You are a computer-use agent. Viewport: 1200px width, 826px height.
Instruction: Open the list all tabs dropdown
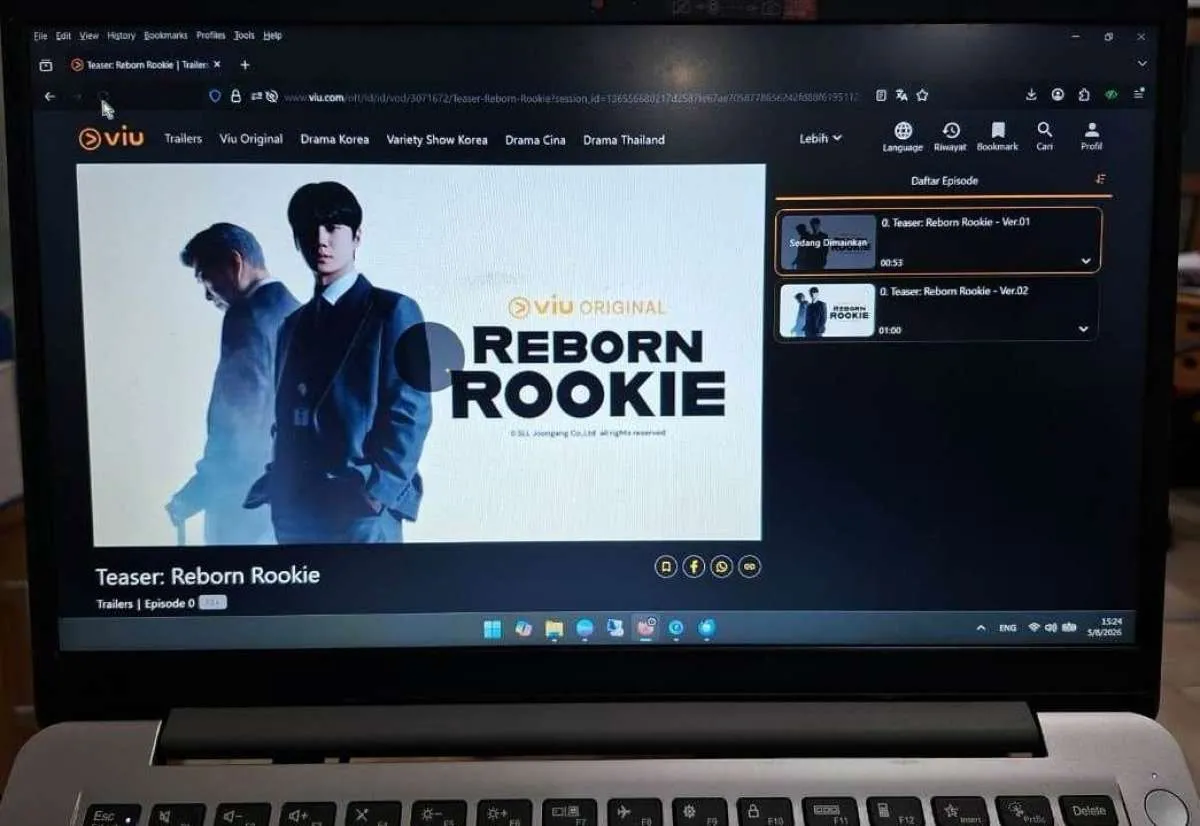(1142, 63)
